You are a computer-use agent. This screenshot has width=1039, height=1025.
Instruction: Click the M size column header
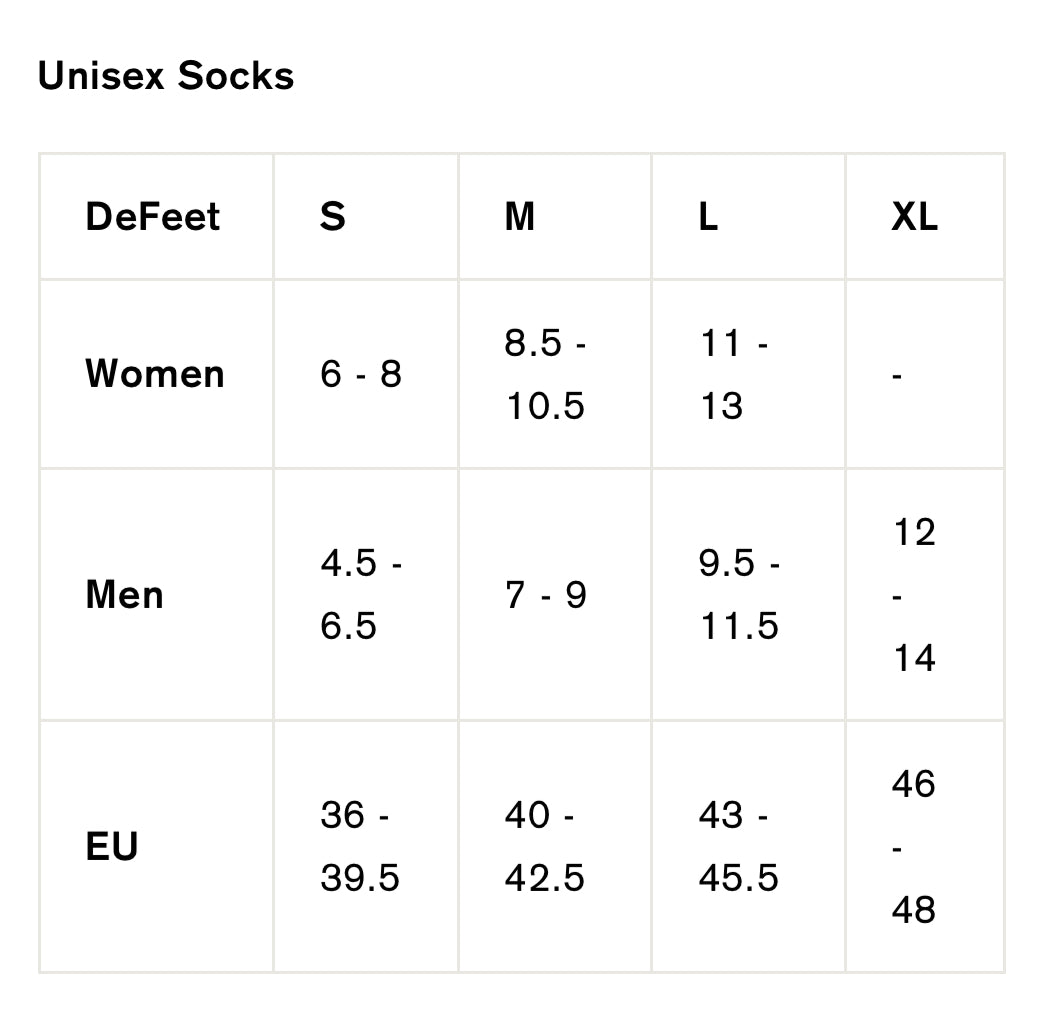(x=520, y=216)
